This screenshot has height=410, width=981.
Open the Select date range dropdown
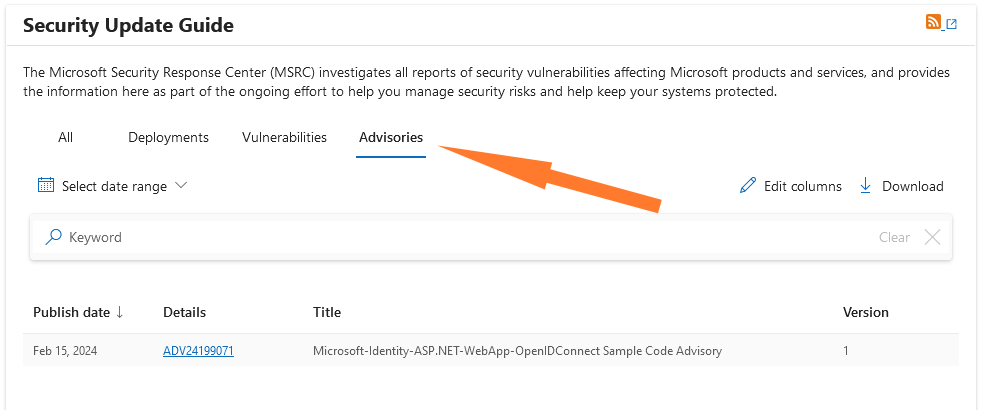(x=114, y=186)
